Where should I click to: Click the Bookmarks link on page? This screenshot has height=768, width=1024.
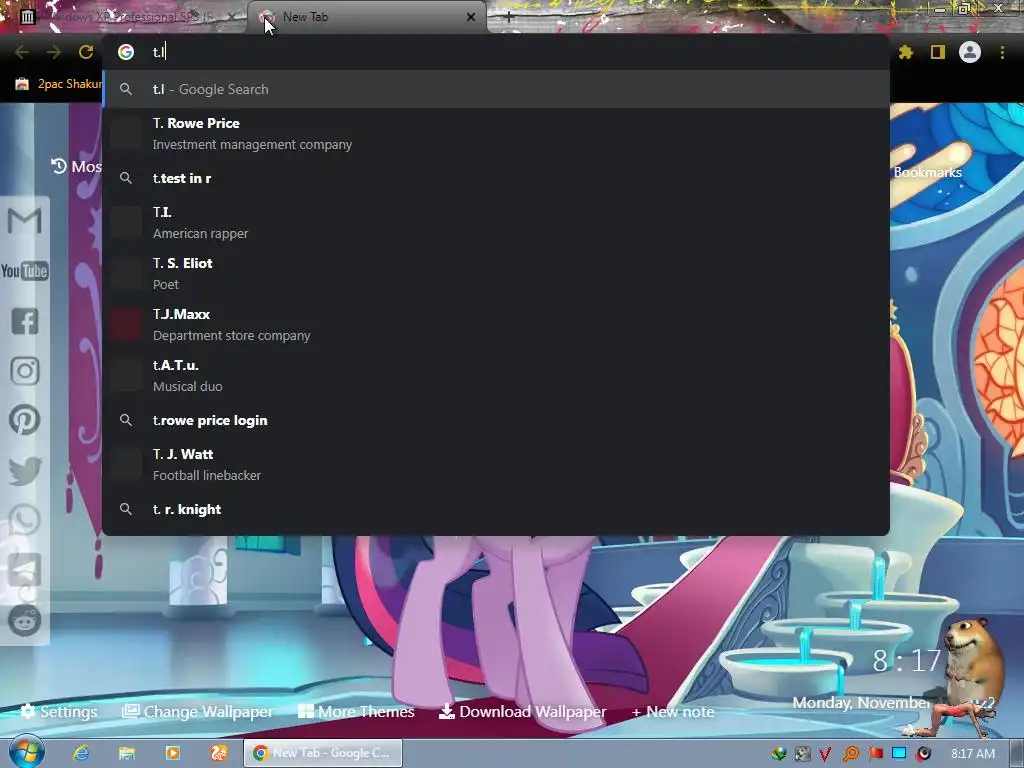(927, 172)
